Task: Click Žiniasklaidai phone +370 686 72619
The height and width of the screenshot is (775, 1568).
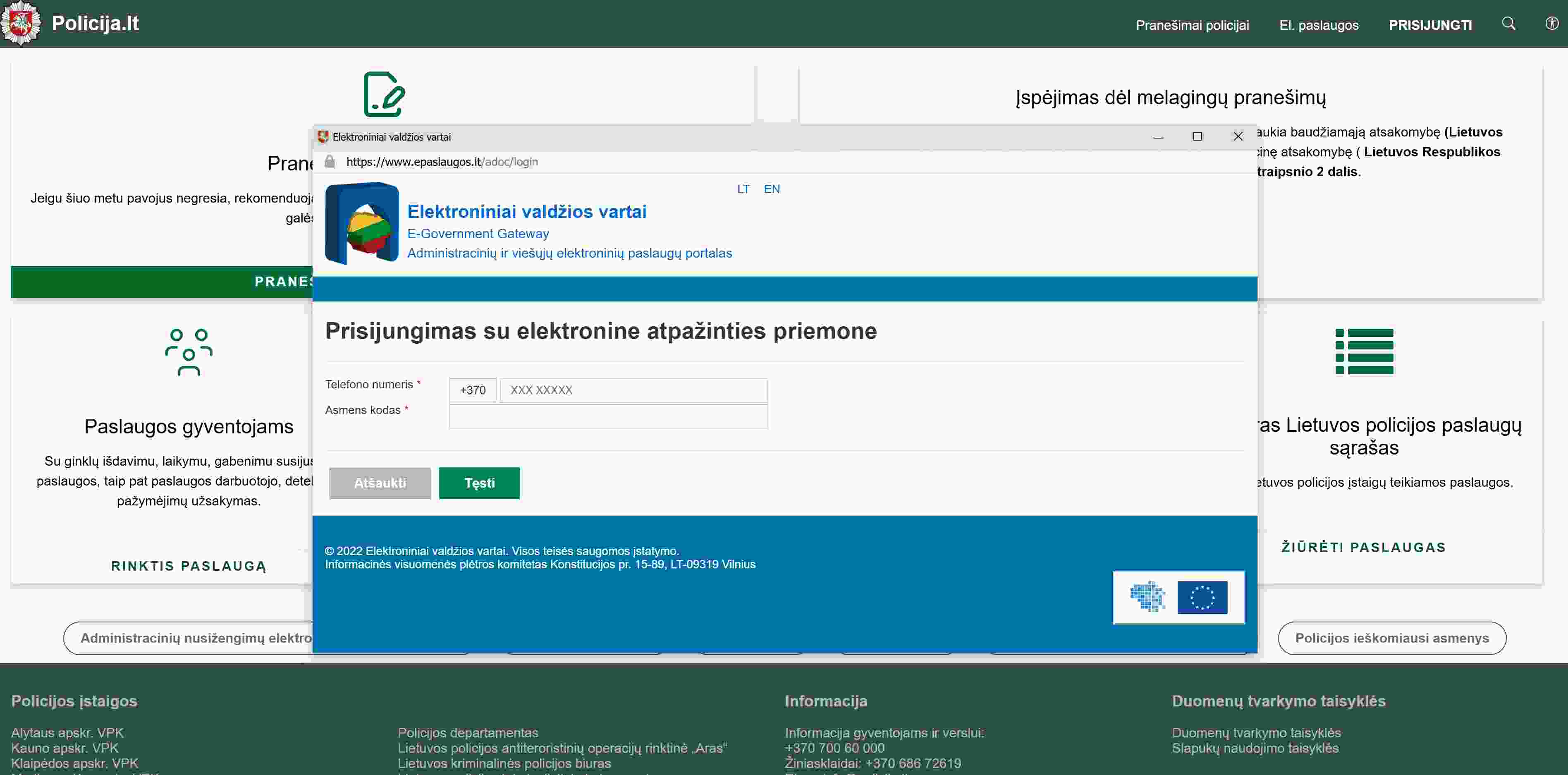Action: point(913,763)
